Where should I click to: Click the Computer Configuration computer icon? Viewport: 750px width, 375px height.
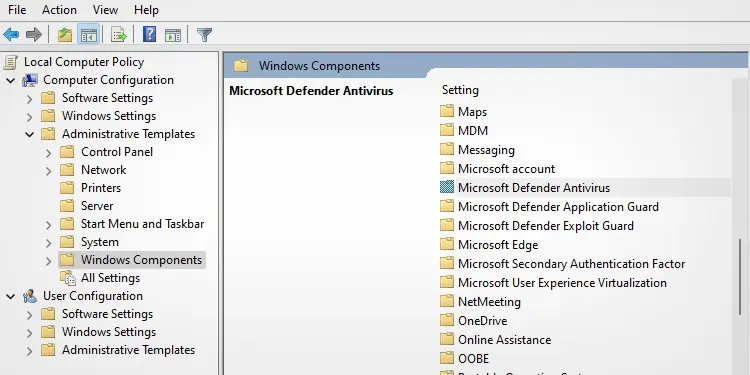(x=30, y=80)
